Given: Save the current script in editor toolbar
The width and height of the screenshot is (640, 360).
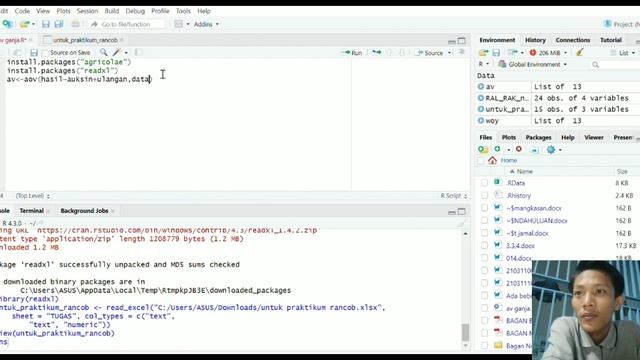Looking at the screenshot, I should pos(34,53).
